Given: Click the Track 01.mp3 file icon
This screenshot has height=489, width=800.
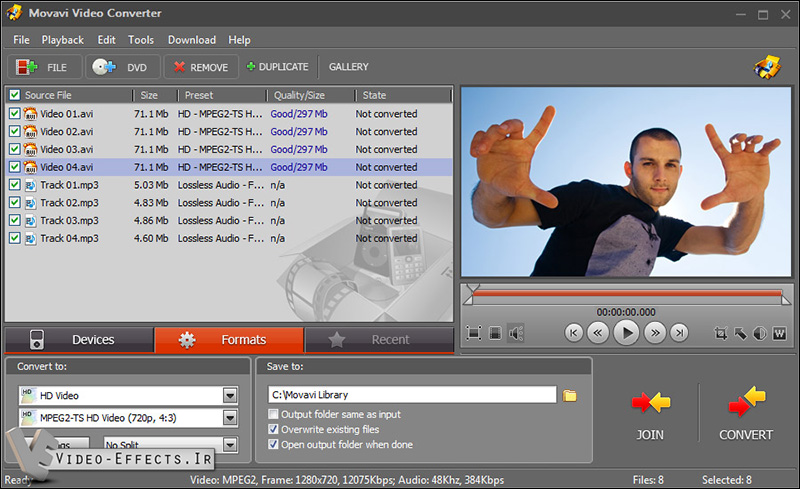Looking at the screenshot, I should [31, 185].
